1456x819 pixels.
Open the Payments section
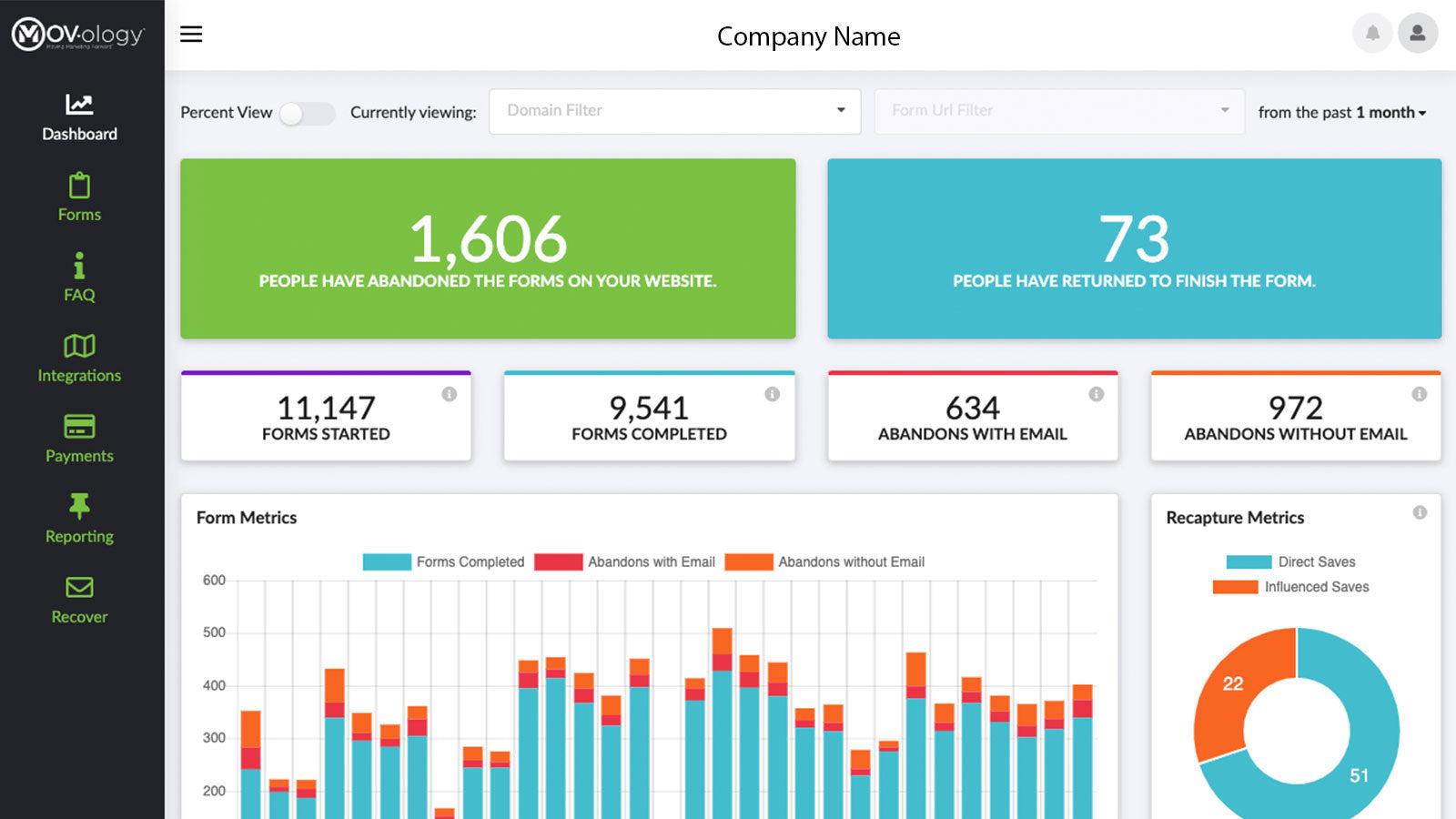80,428
